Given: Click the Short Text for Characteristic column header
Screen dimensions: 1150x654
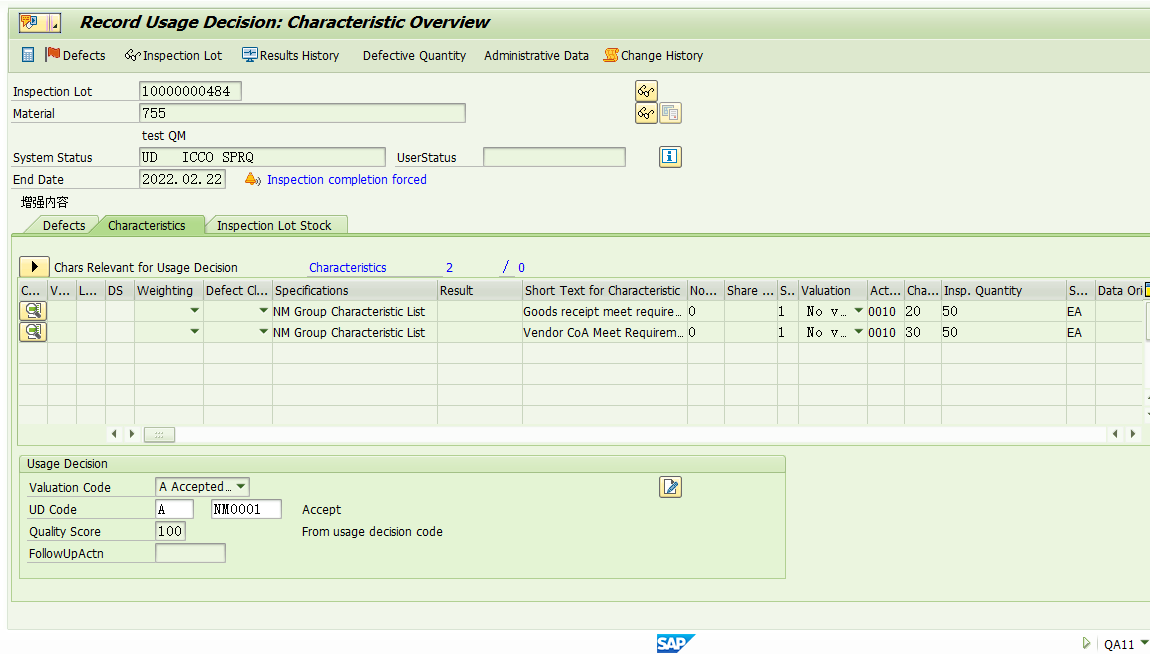Looking at the screenshot, I should (604, 290).
